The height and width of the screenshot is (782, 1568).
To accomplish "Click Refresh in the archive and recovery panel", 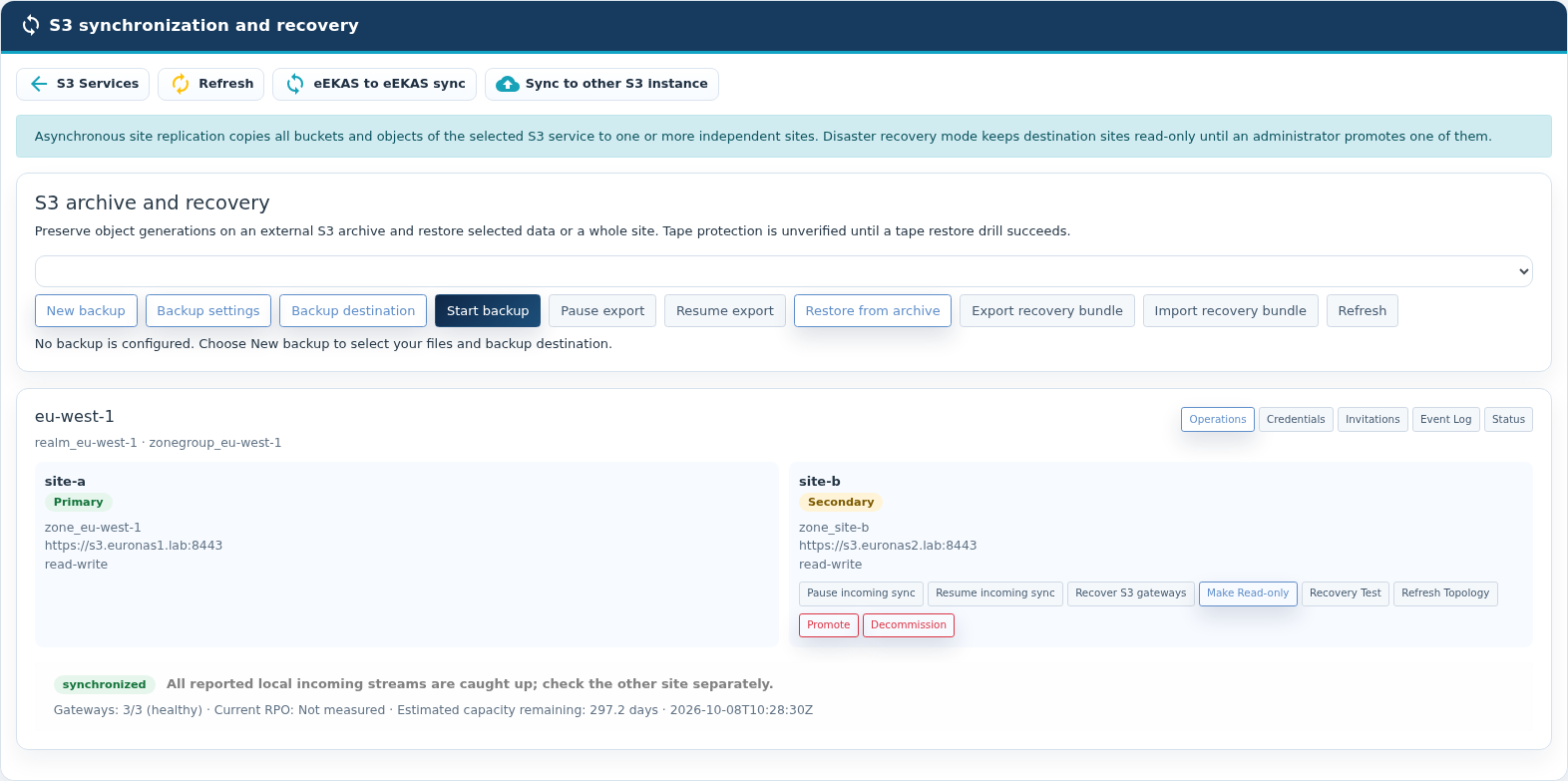I will (x=1363, y=311).
